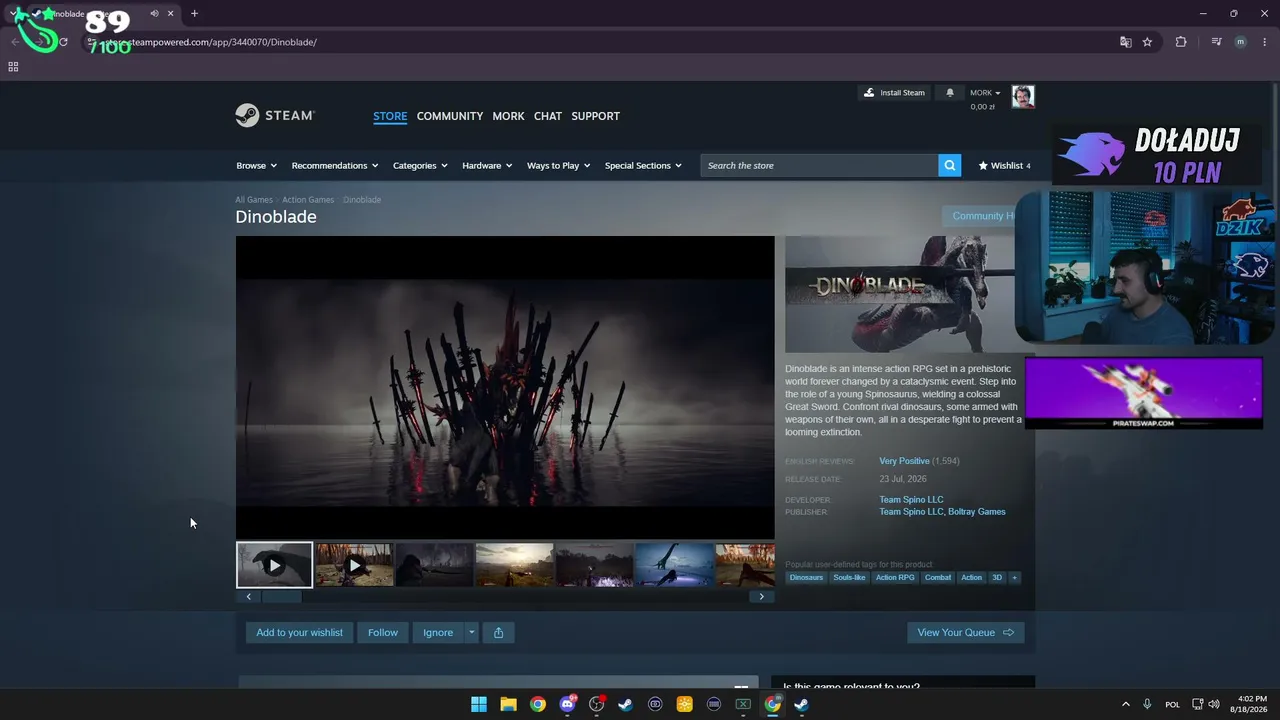The height and width of the screenshot is (720, 1280).
Task: Click the right arrow of the thumbnail strip
Action: [761, 597]
